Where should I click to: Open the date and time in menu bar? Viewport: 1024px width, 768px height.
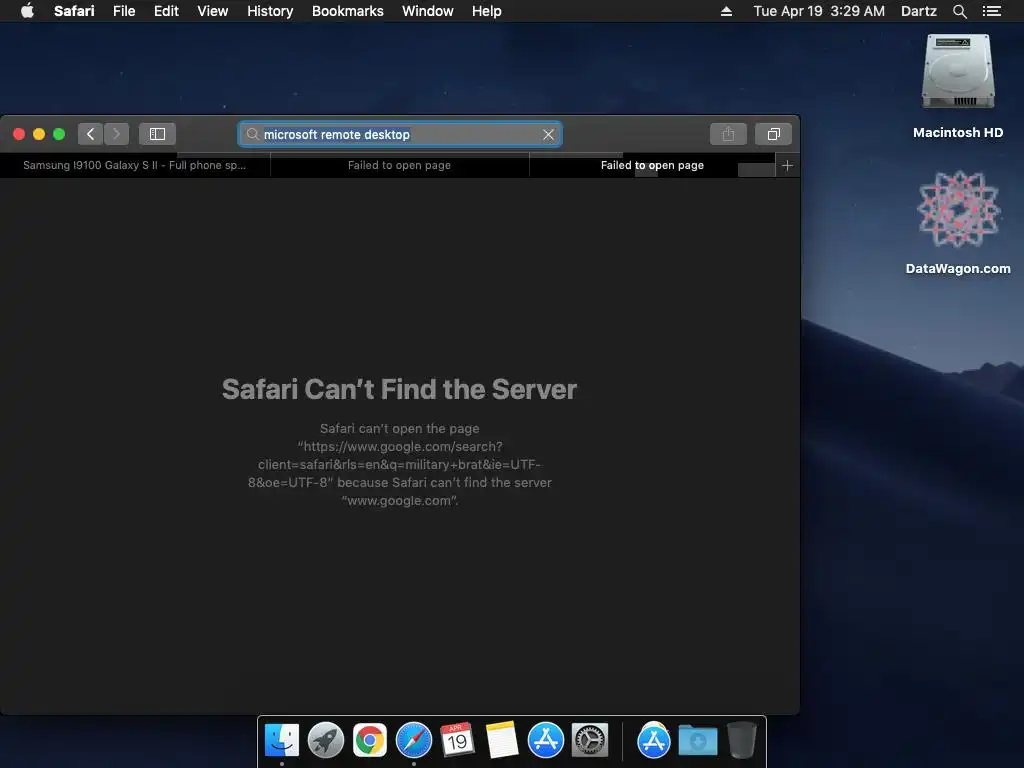coord(819,11)
